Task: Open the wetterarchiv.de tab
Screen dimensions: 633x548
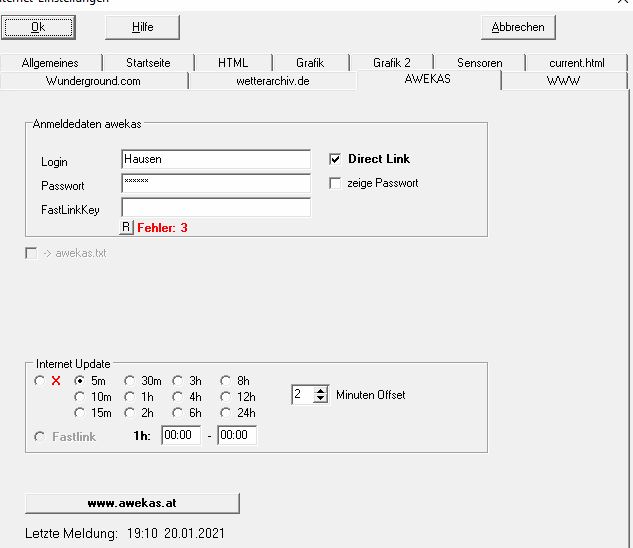Action: 272,81
